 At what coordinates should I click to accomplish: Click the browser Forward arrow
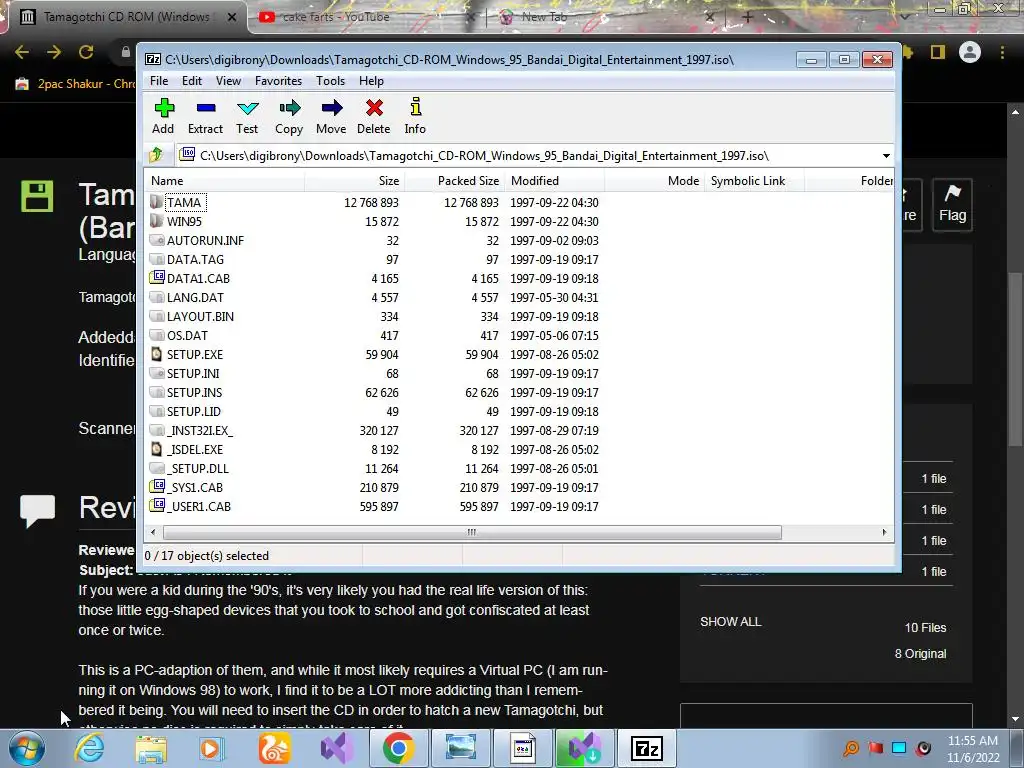point(54,52)
